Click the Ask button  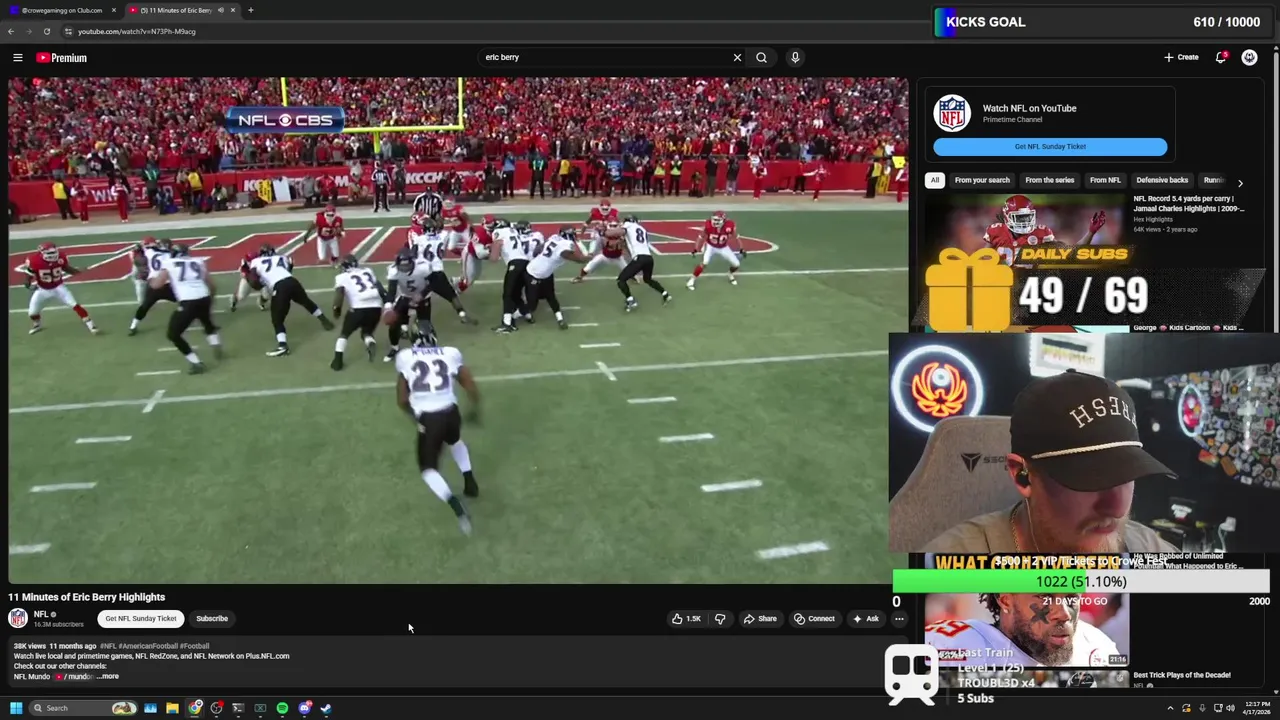[x=866, y=618]
